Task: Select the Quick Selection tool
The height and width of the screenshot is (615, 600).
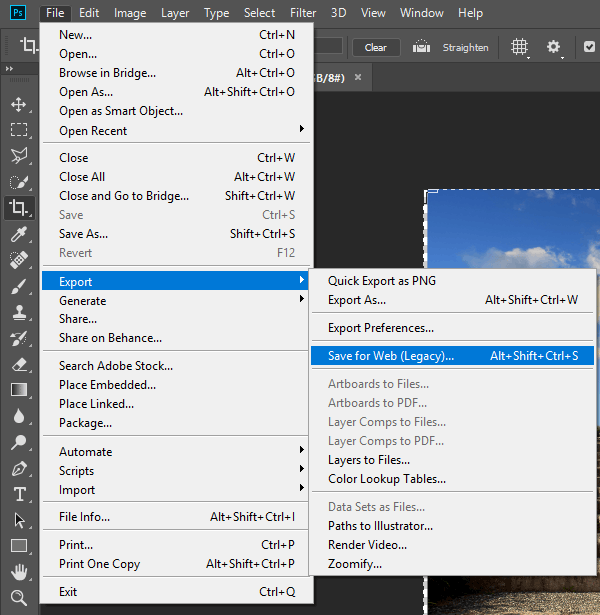Action: [18, 182]
